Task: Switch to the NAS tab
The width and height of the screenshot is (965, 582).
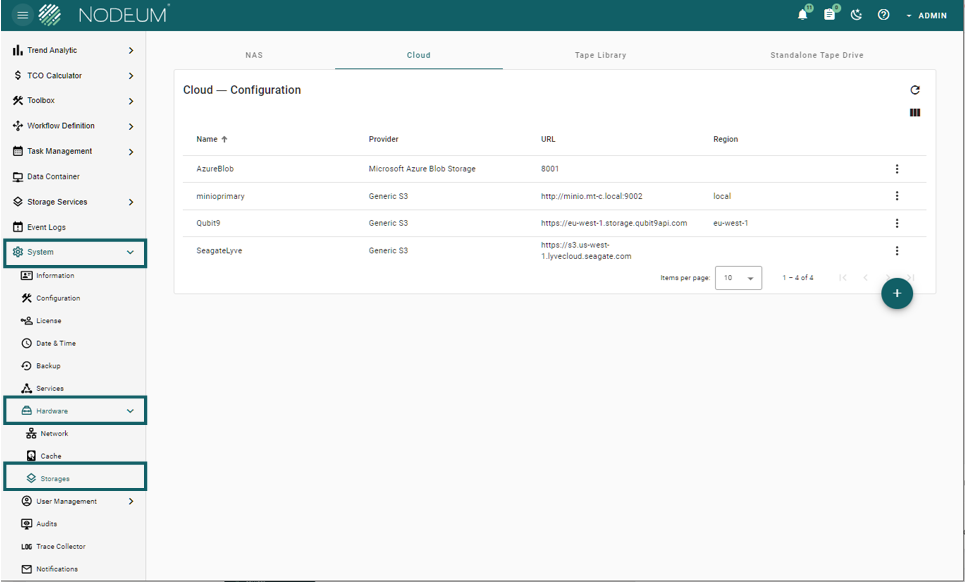Action: (254, 55)
